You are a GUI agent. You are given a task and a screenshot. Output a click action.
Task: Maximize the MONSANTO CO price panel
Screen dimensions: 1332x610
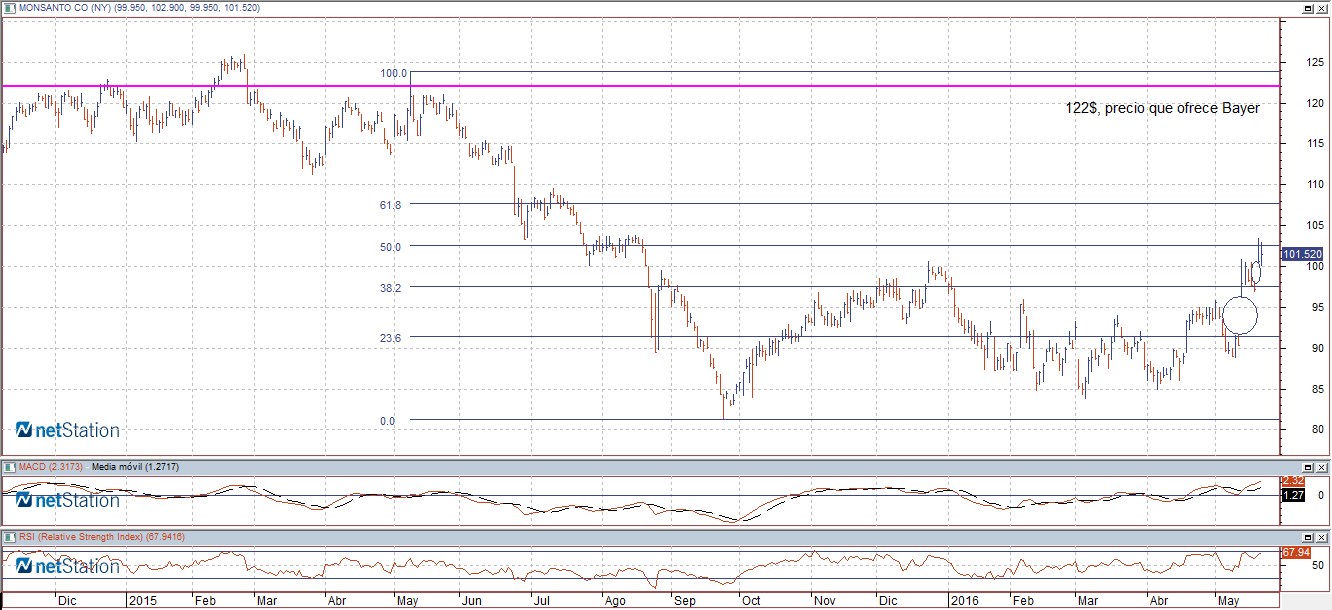tap(1307, 8)
